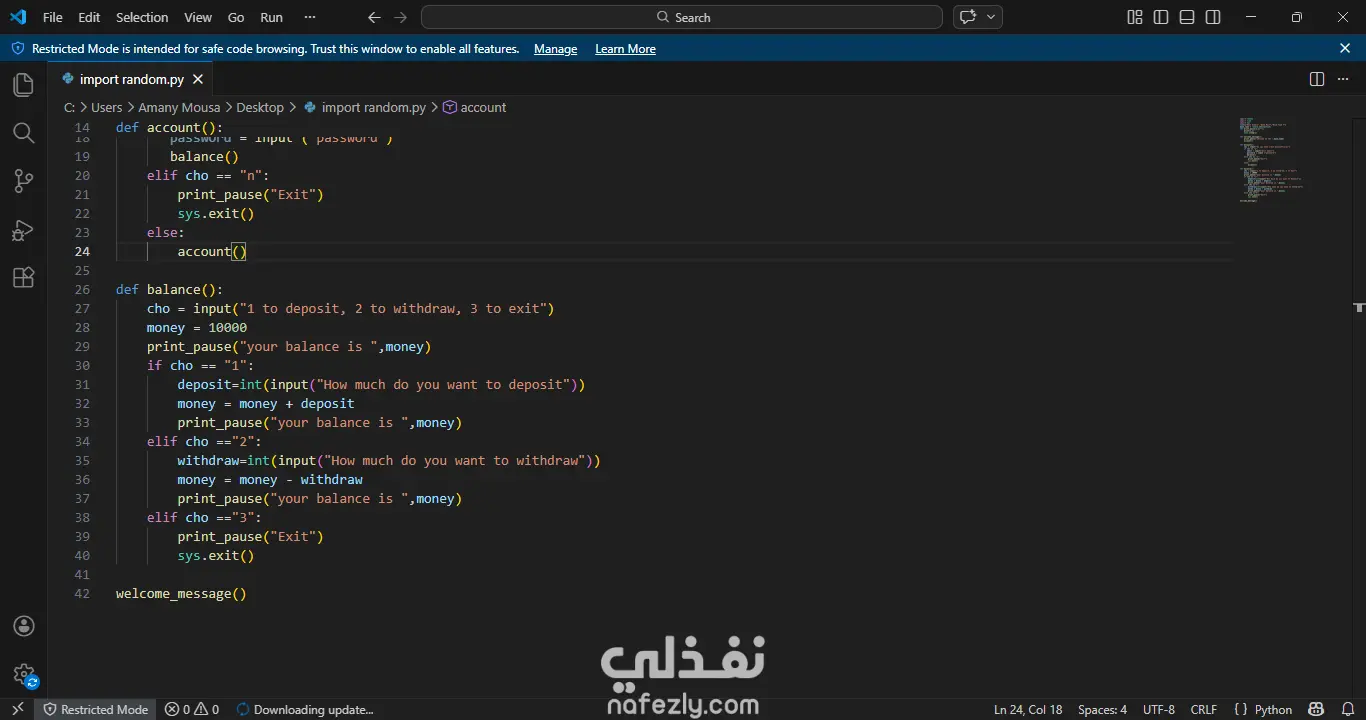Open the remote window icon in status bar
This screenshot has height=720, width=1366.
pos(17,709)
